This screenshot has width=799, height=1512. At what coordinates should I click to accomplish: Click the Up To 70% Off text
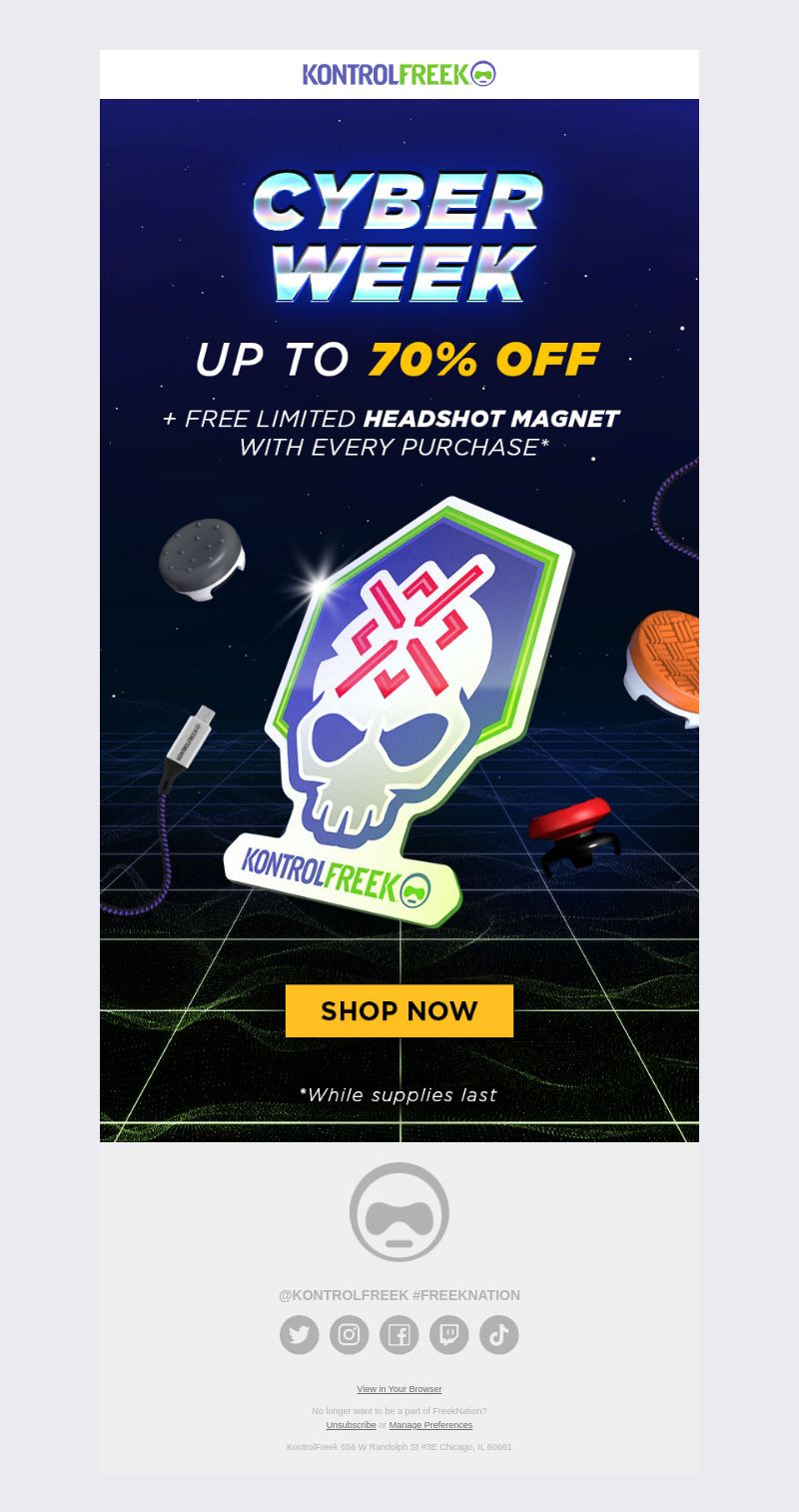pyautogui.click(x=397, y=359)
